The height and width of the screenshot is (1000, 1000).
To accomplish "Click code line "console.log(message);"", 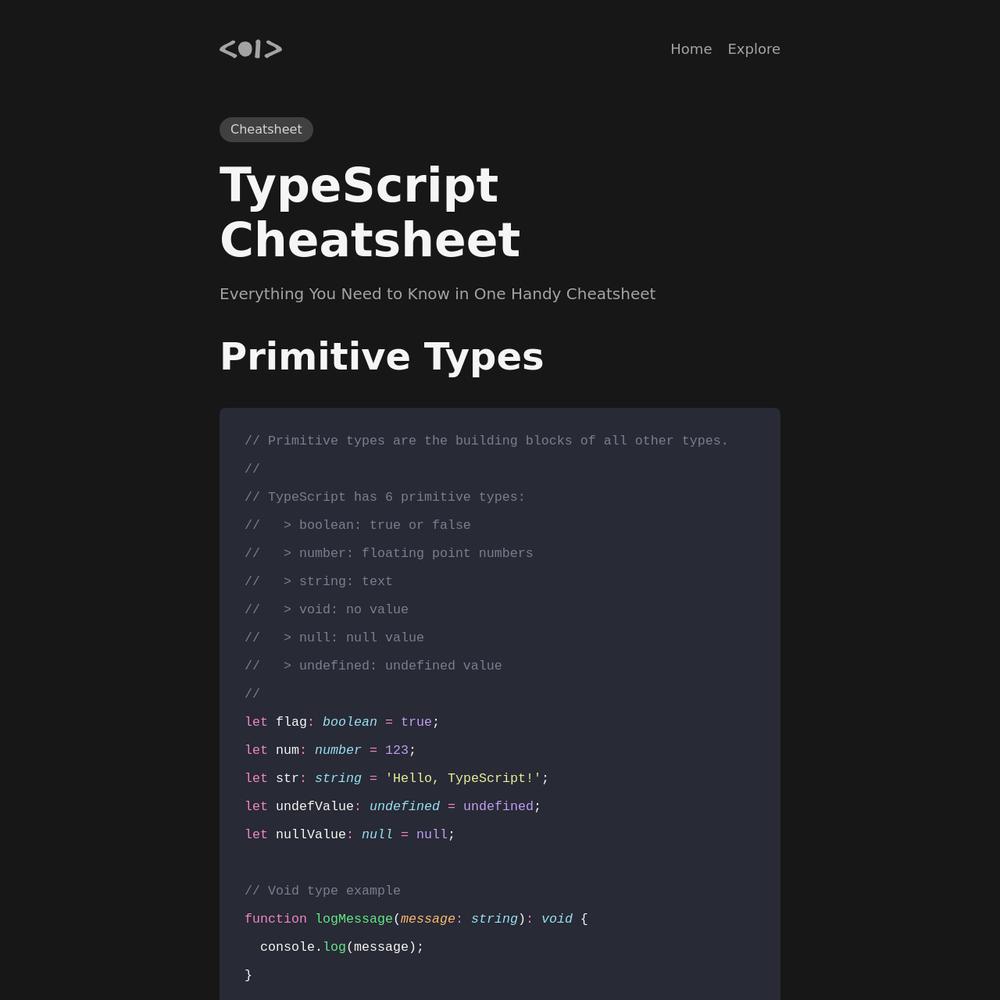I will click(342, 946).
